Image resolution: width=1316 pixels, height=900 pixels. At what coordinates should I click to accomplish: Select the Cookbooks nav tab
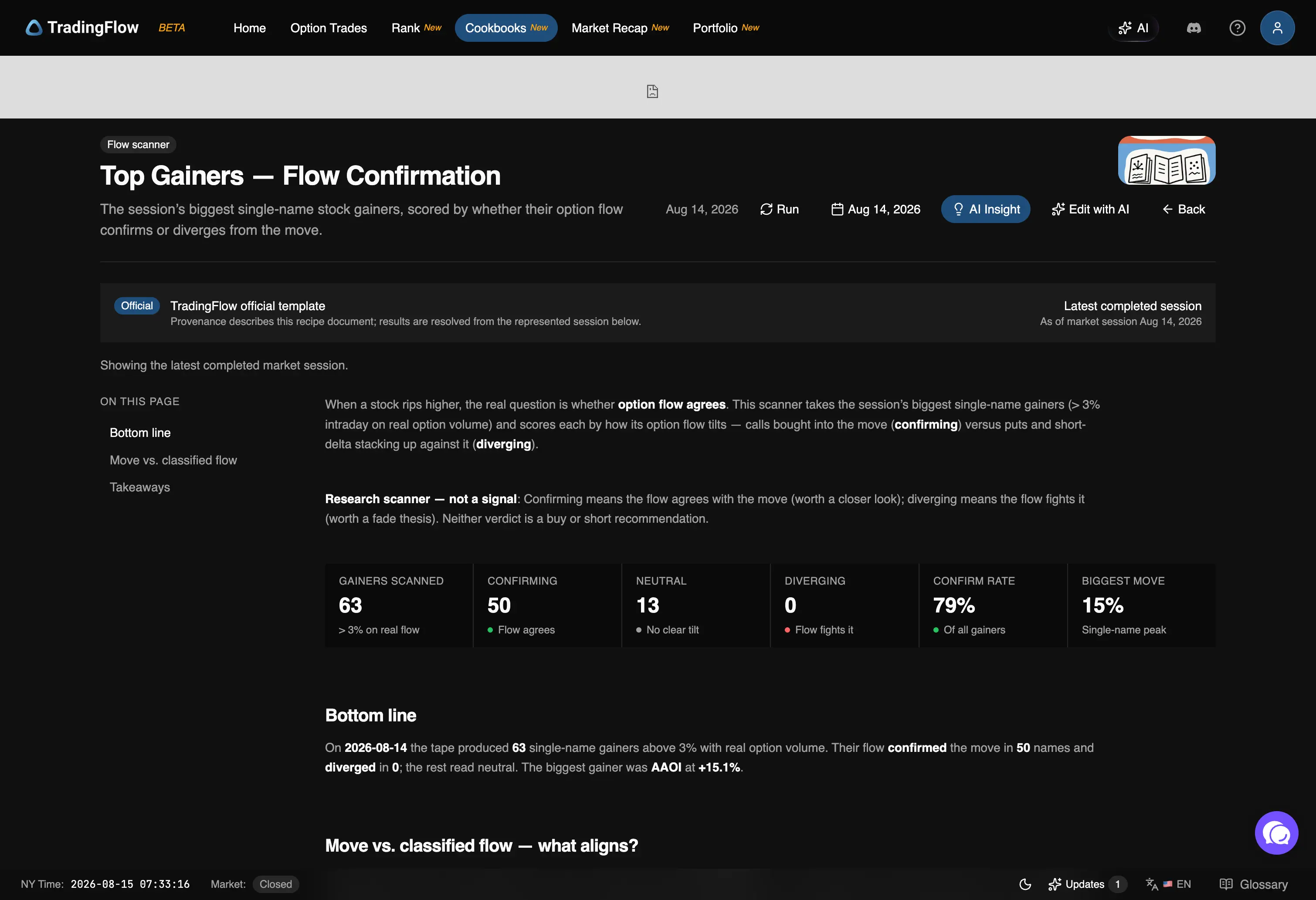[x=506, y=28]
